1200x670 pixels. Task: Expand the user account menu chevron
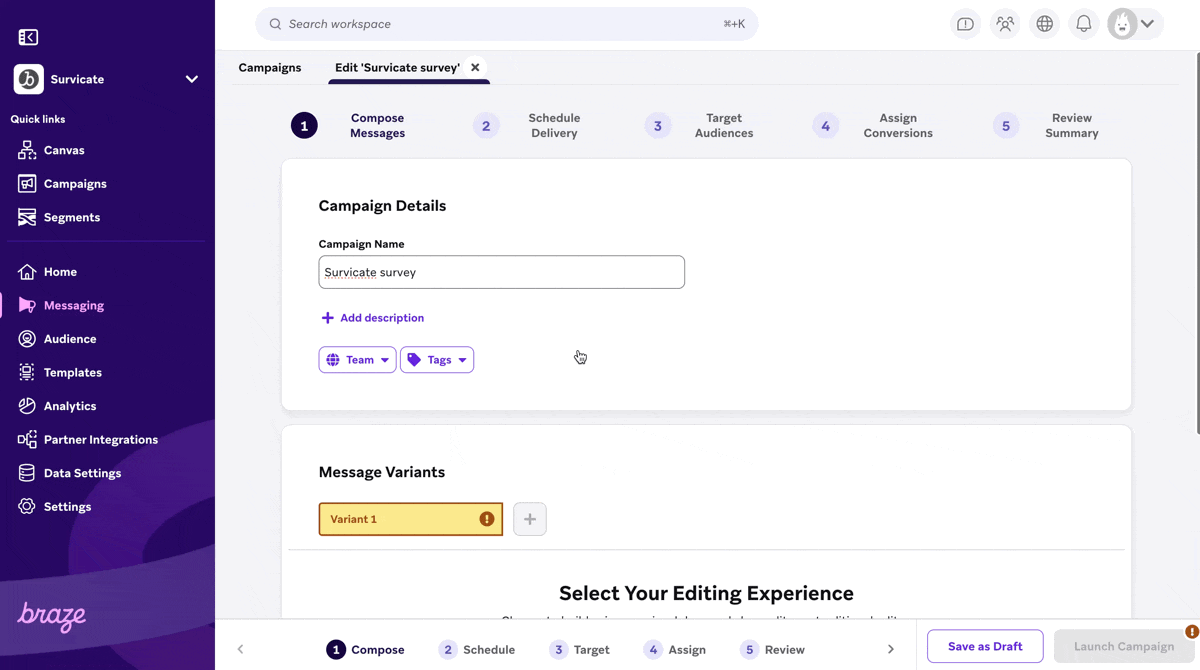(1147, 23)
